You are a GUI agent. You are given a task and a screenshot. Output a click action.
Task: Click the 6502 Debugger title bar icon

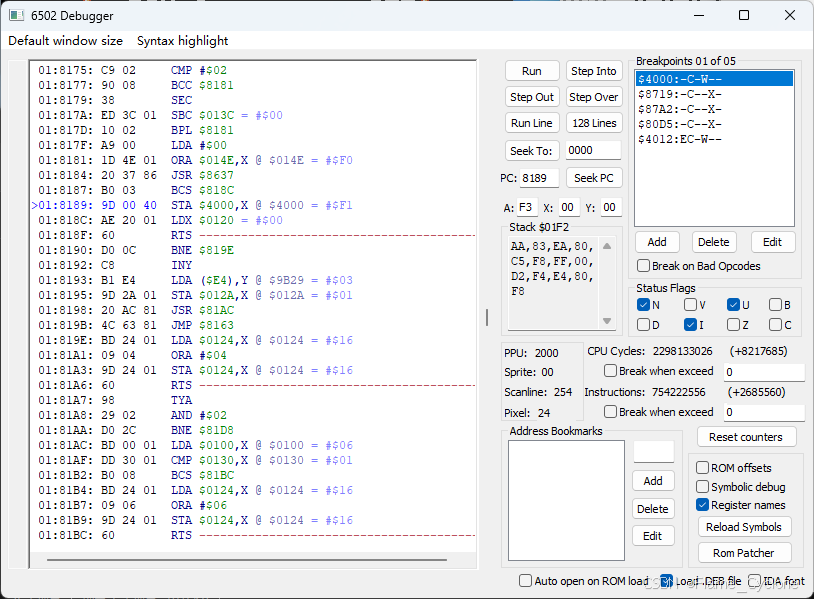coord(16,15)
